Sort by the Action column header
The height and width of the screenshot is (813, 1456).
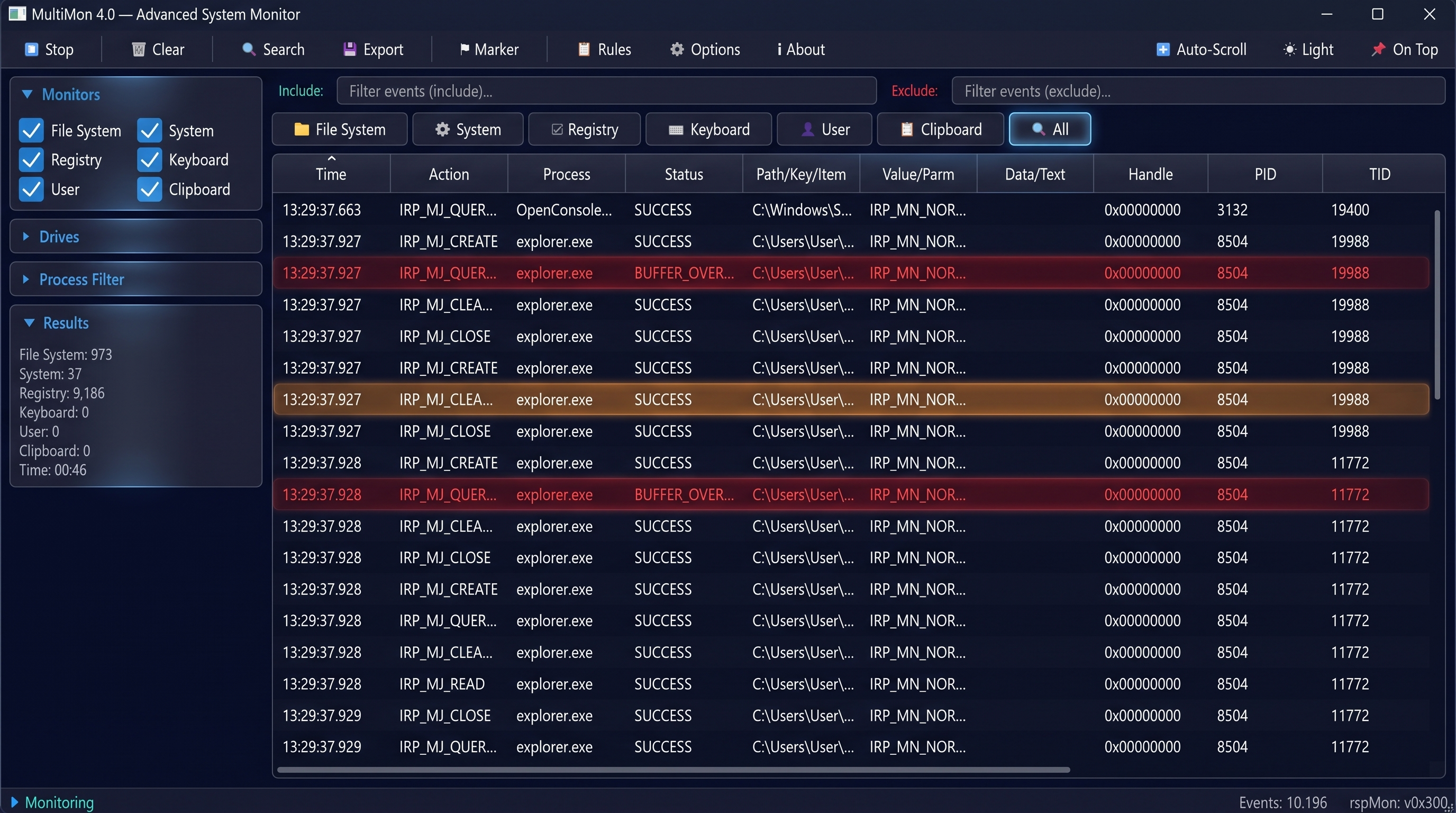click(x=449, y=174)
